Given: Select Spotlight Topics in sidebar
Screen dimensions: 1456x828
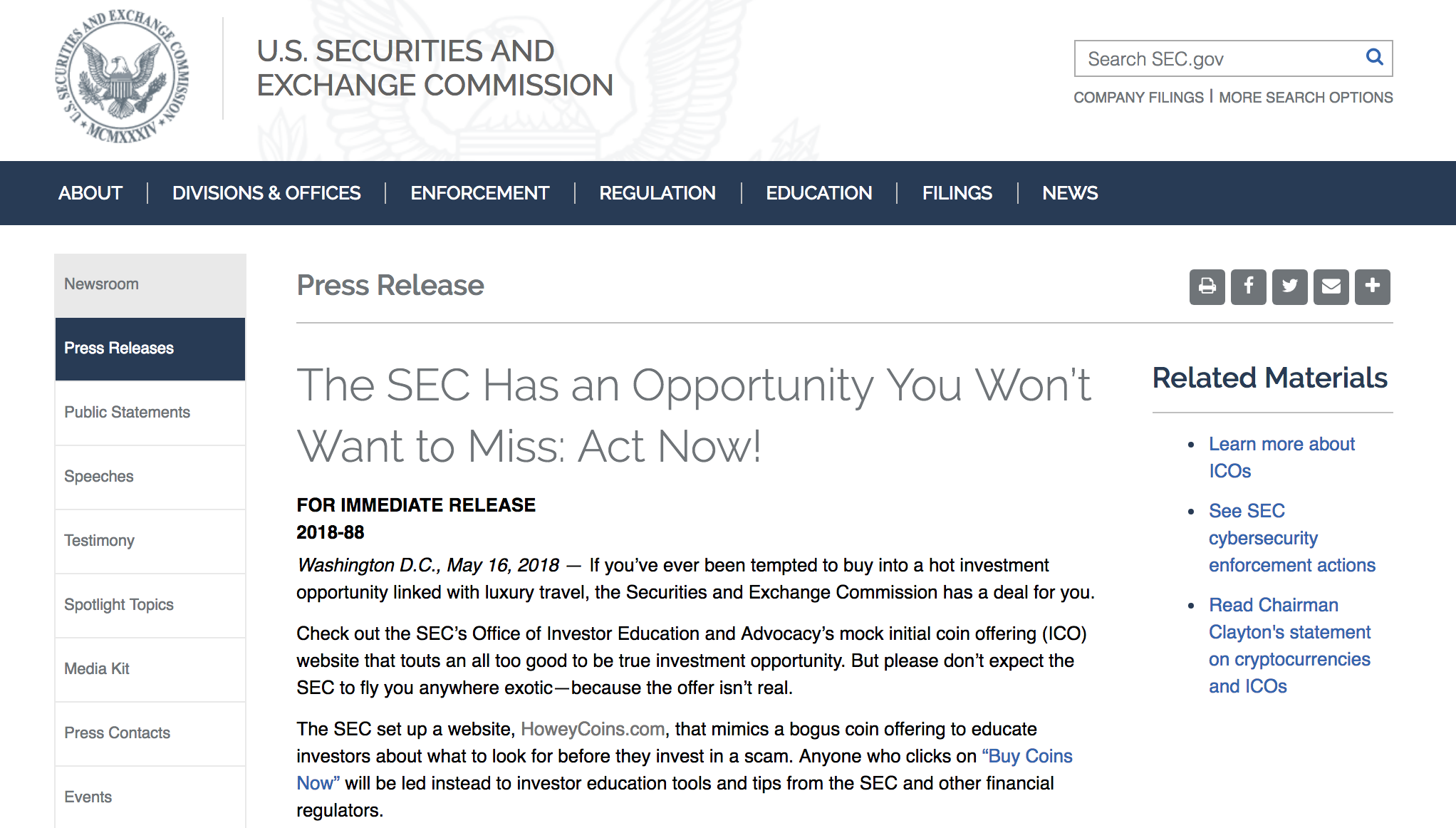Looking at the screenshot, I should click(x=150, y=605).
